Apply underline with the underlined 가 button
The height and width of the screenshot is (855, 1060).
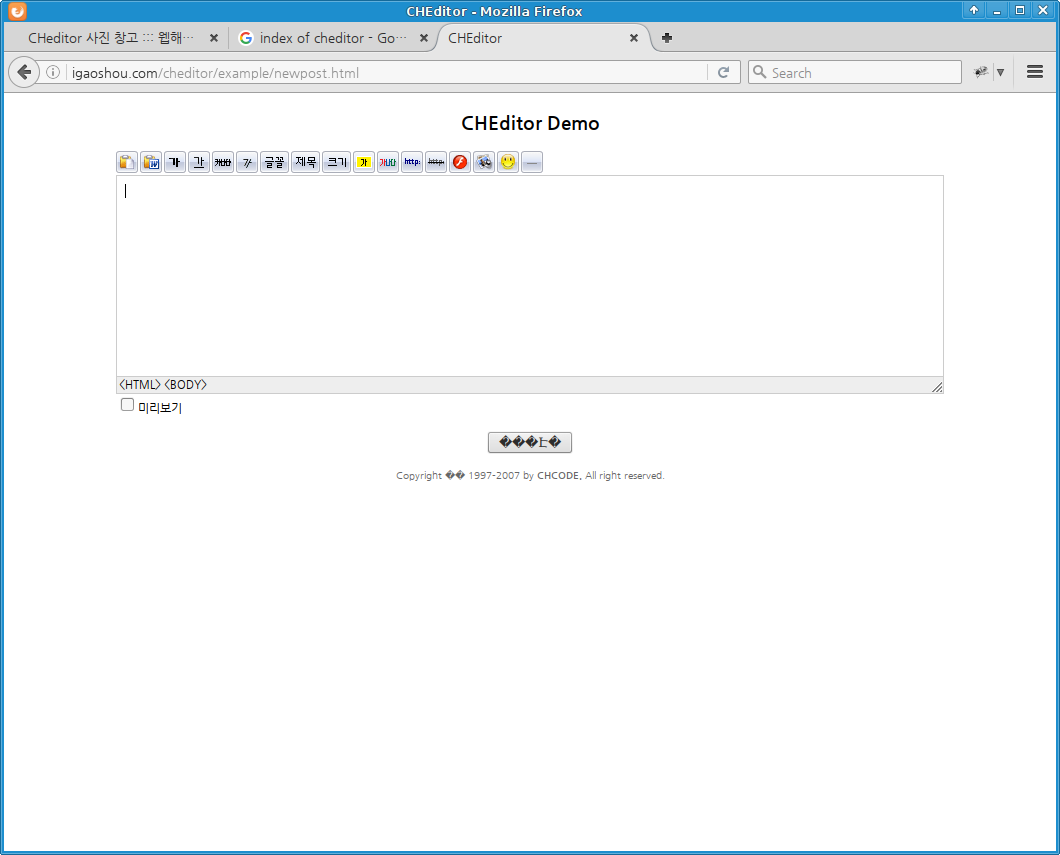tap(199, 162)
